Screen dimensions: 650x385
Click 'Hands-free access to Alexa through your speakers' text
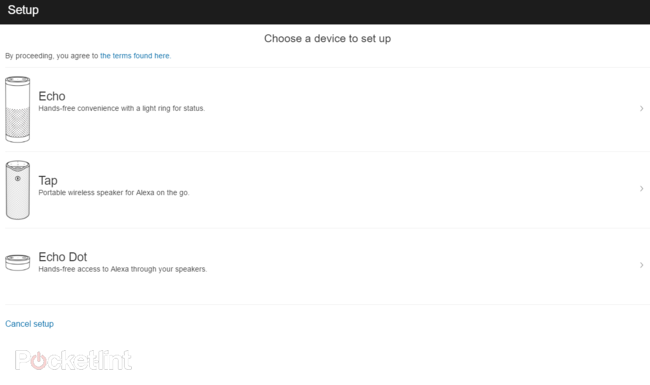click(x=123, y=269)
